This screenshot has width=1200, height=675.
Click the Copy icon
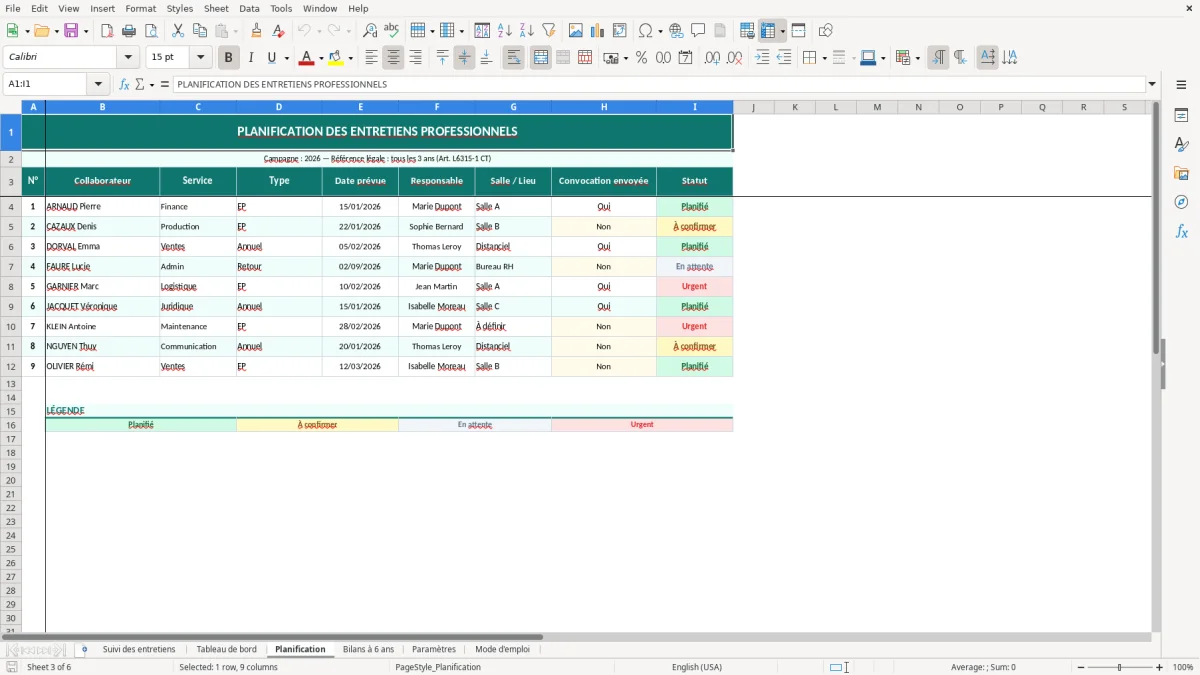point(199,31)
